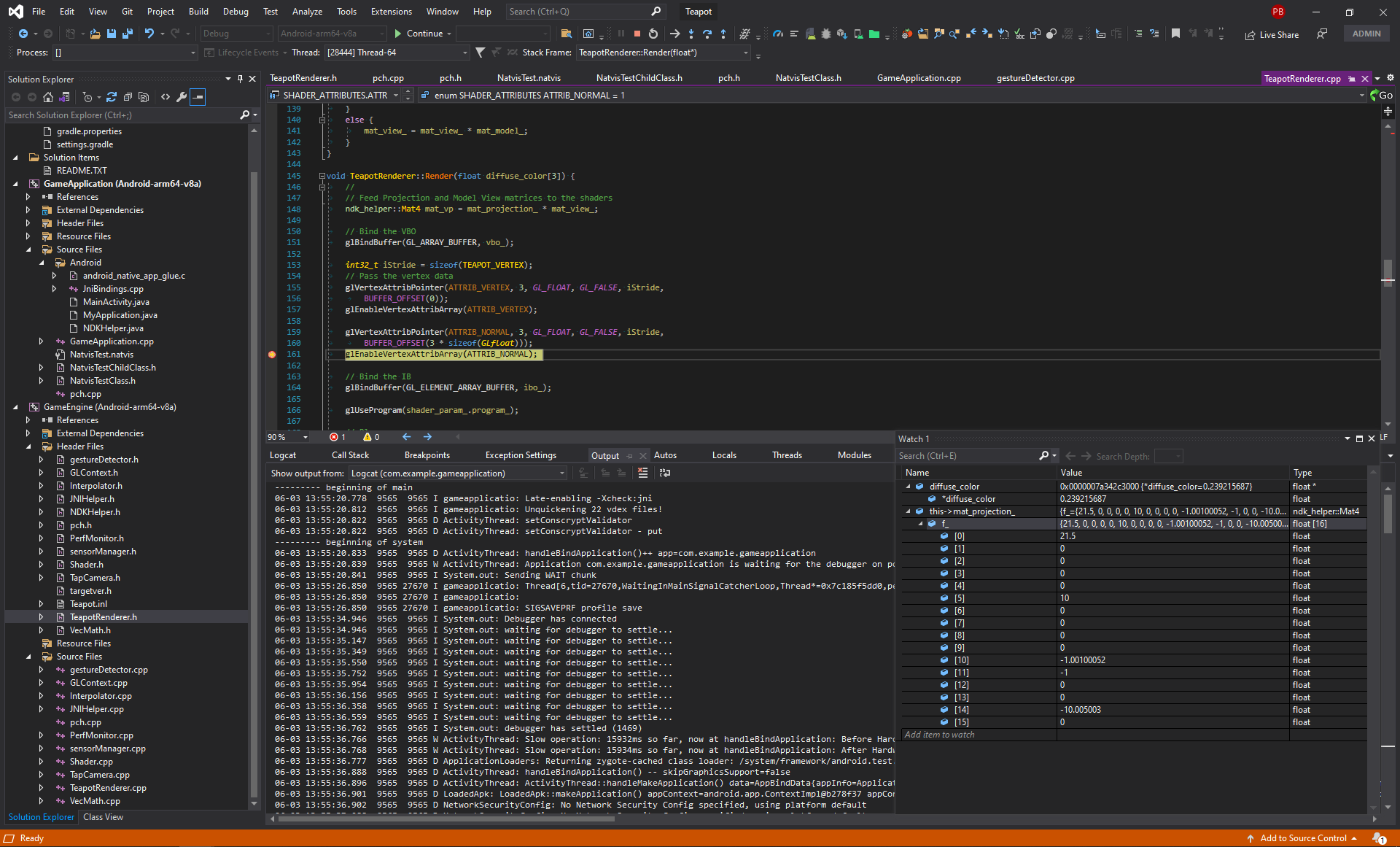Select the Breakpoints tab in debug panel
This screenshot has width=1400, height=847.
(423, 456)
